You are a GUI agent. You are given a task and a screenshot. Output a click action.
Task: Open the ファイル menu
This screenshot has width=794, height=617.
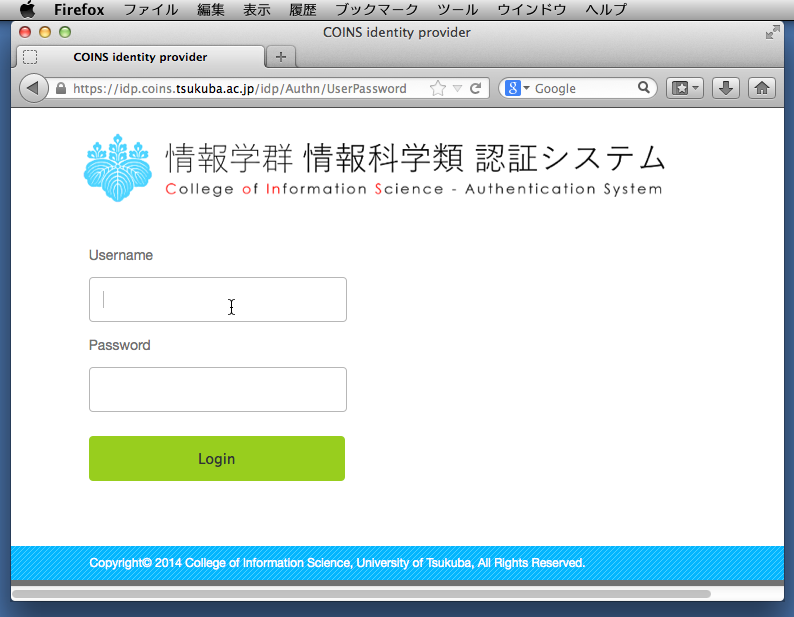point(150,10)
